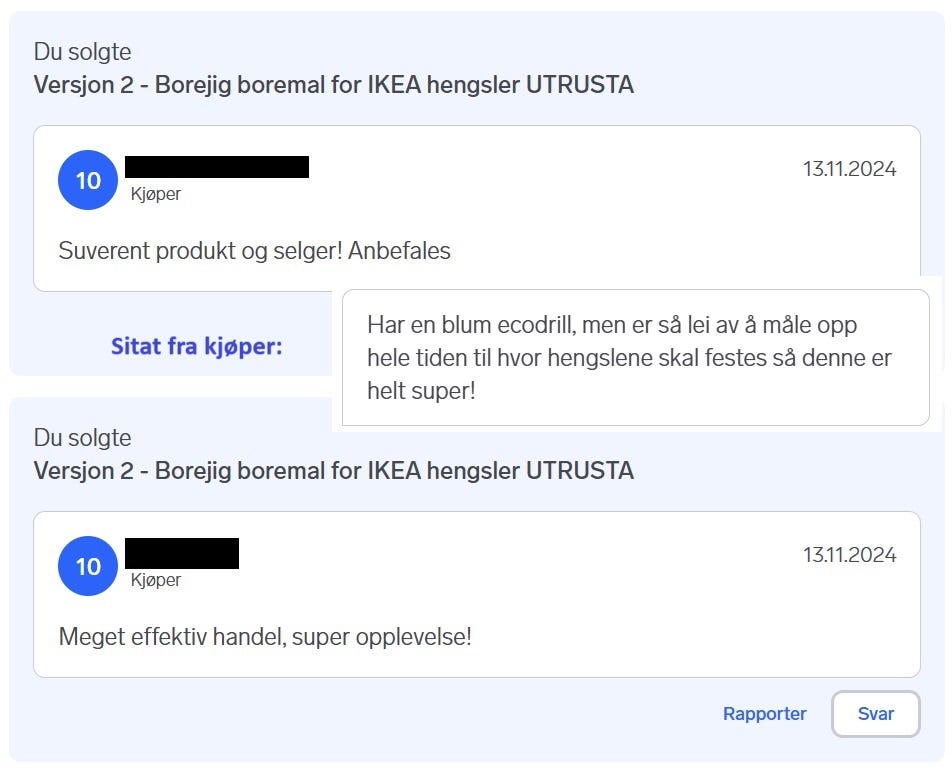The image size is (952, 776).
Task: Click the blue score badge on second review
Action: [88, 566]
